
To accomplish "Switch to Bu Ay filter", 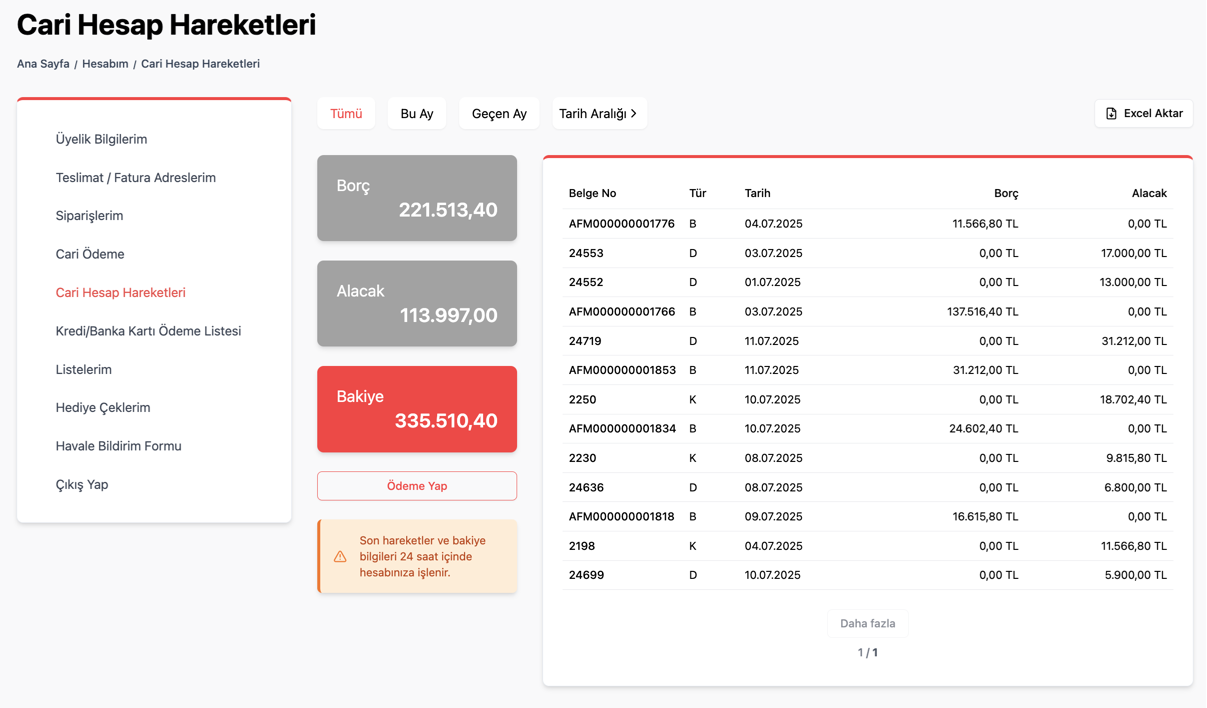I will 417,114.
